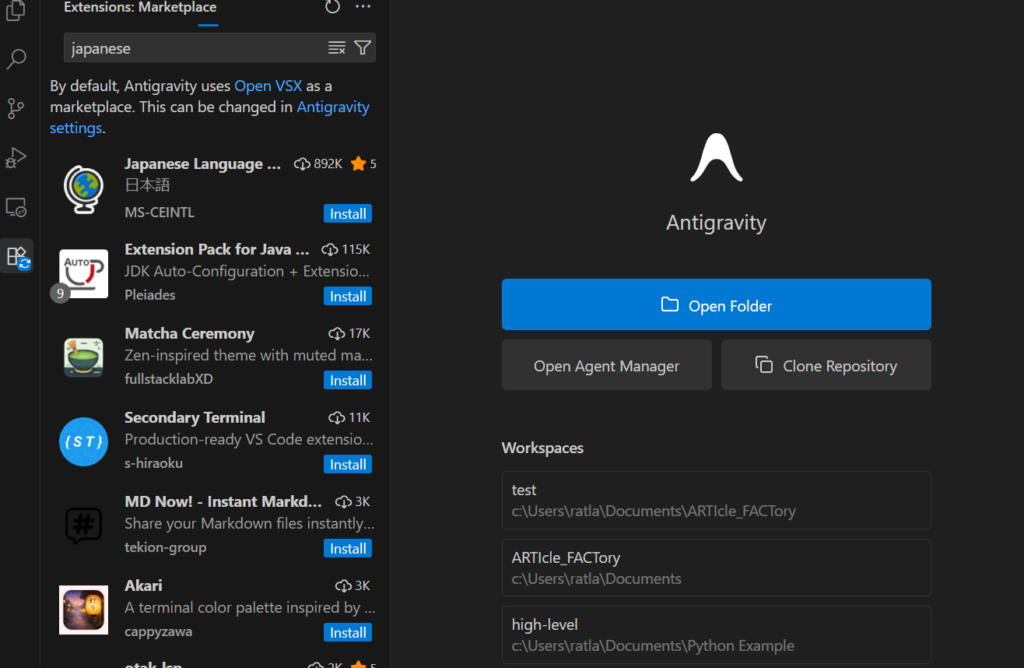Click the Extensions icon in activity bar
The image size is (1024, 668).
pos(18,257)
